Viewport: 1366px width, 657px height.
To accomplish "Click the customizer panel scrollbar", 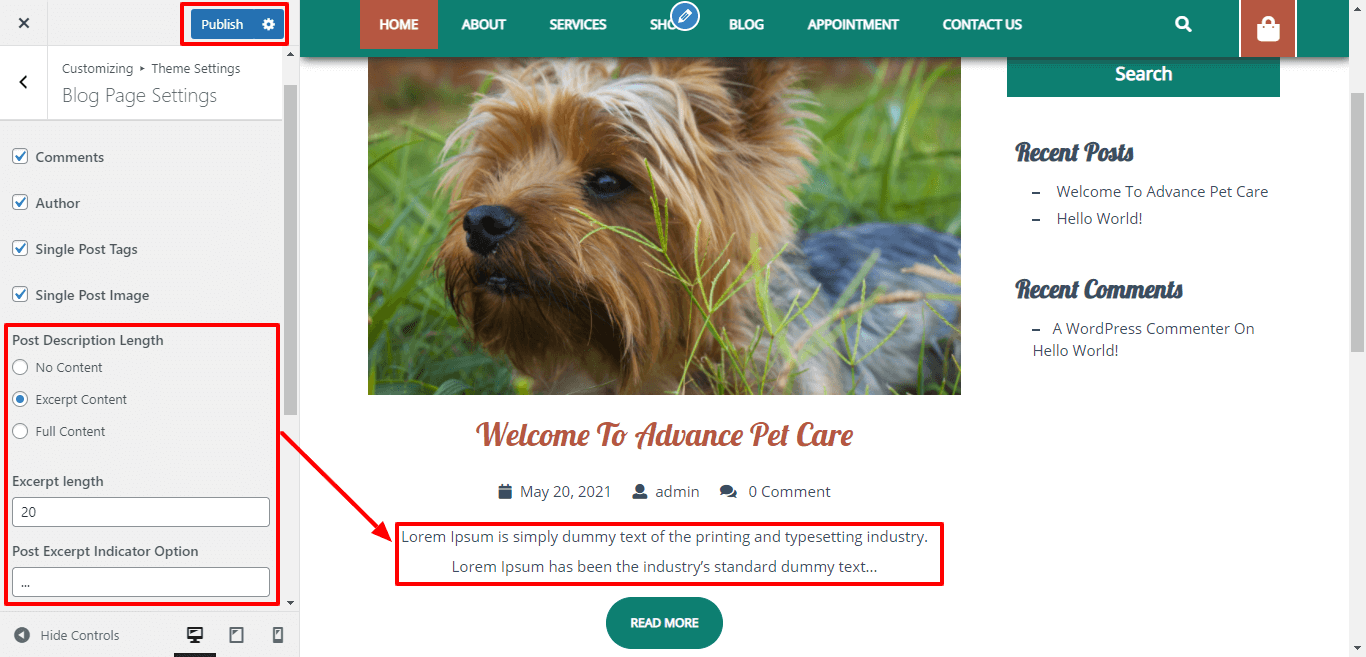I will [x=290, y=250].
